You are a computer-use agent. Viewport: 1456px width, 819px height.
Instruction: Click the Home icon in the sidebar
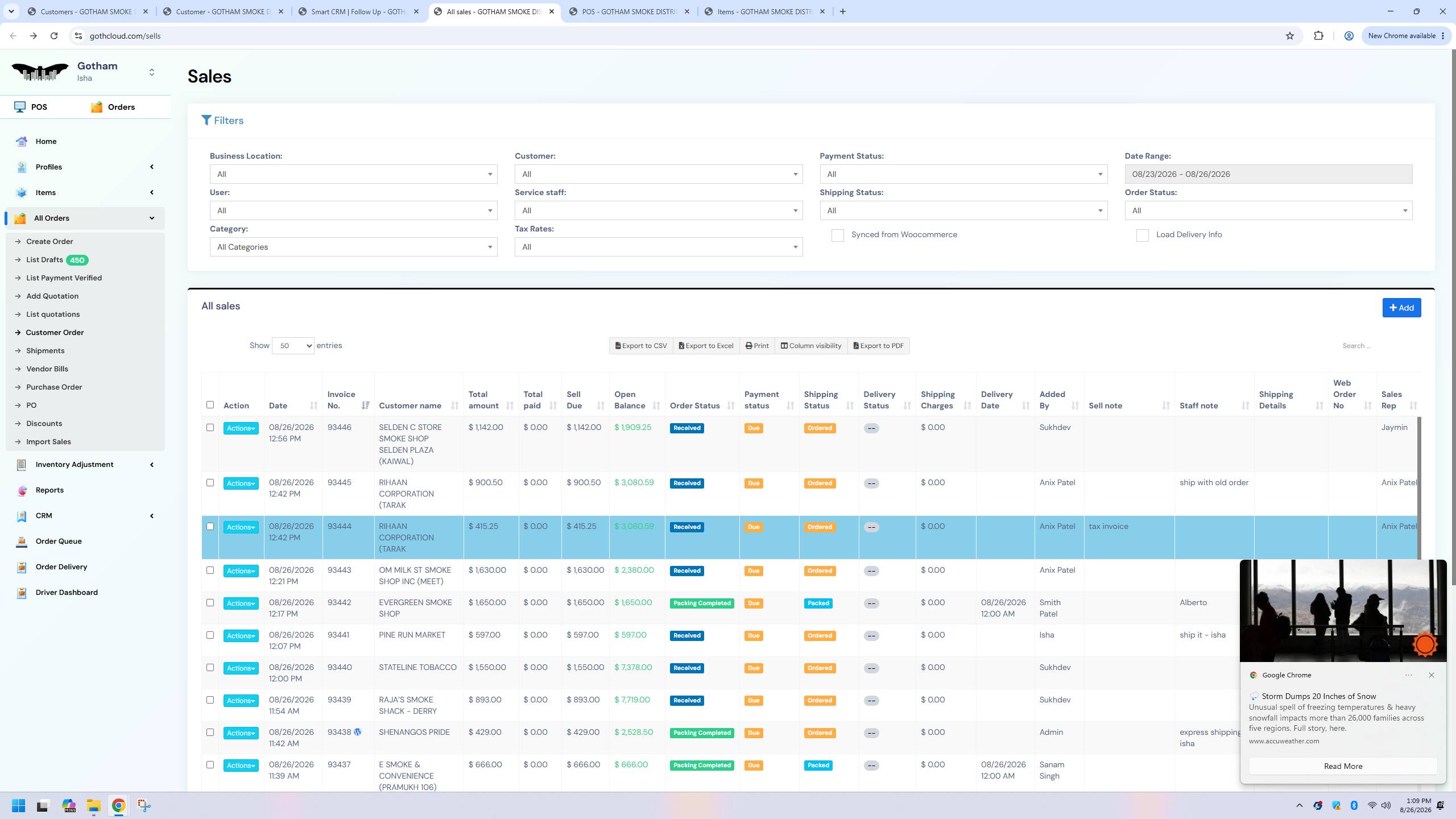point(22,142)
